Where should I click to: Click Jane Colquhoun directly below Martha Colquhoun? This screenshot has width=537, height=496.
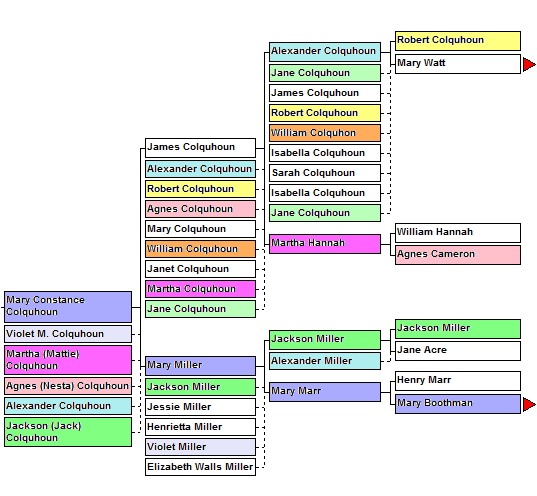[200, 309]
